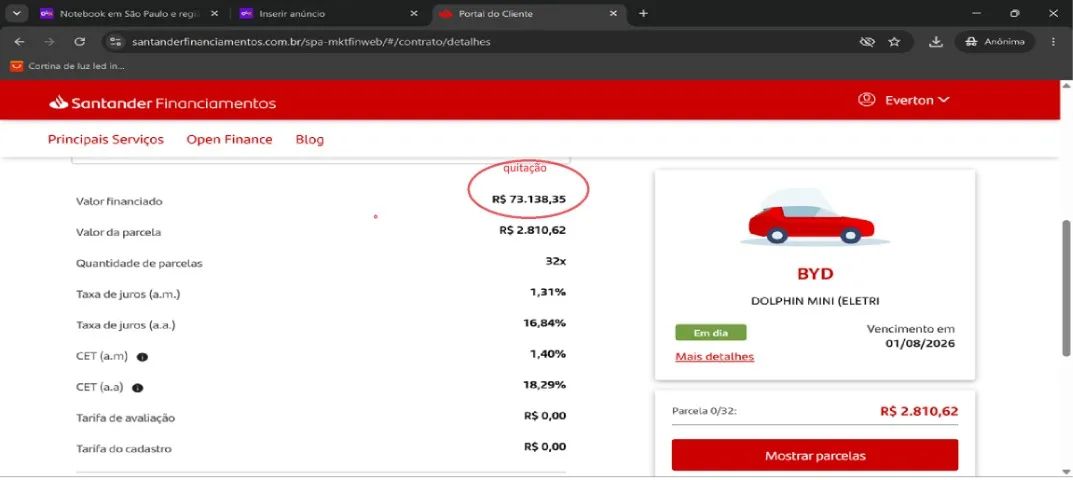Click the BYD vehicle brand heading
This screenshot has height=480, width=1073.
[815, 274]
